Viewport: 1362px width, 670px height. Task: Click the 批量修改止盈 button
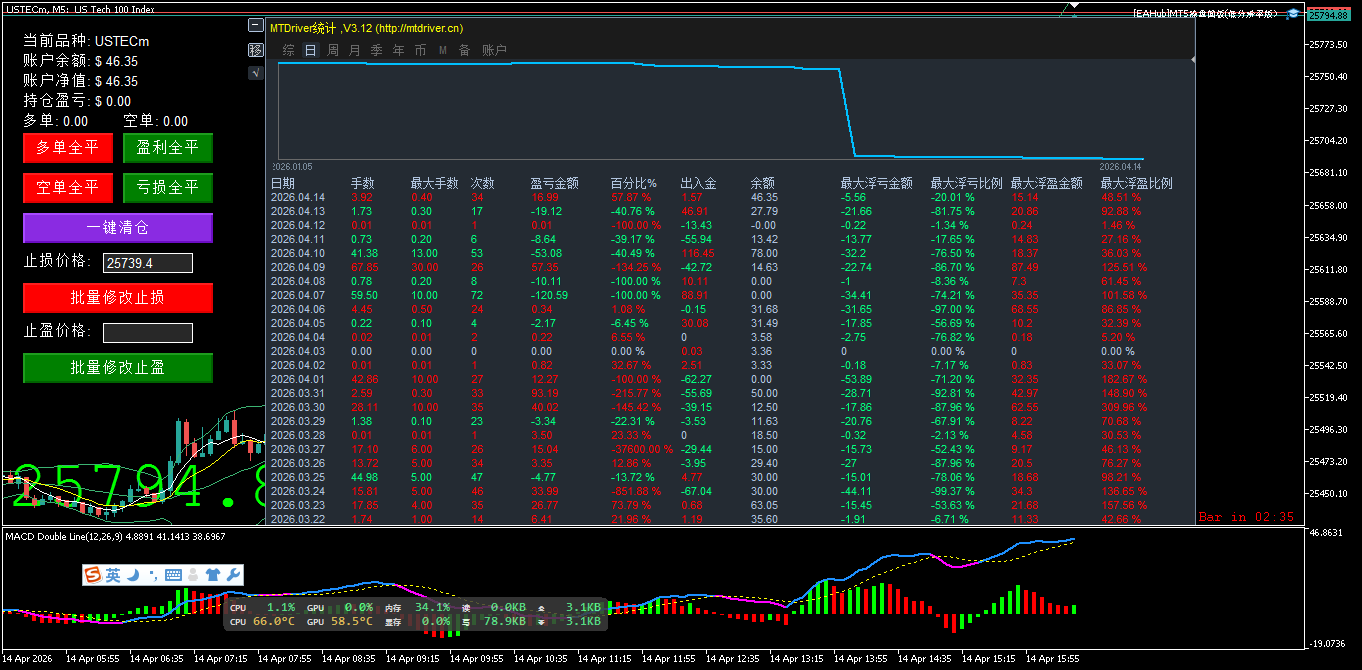point(118,368)
